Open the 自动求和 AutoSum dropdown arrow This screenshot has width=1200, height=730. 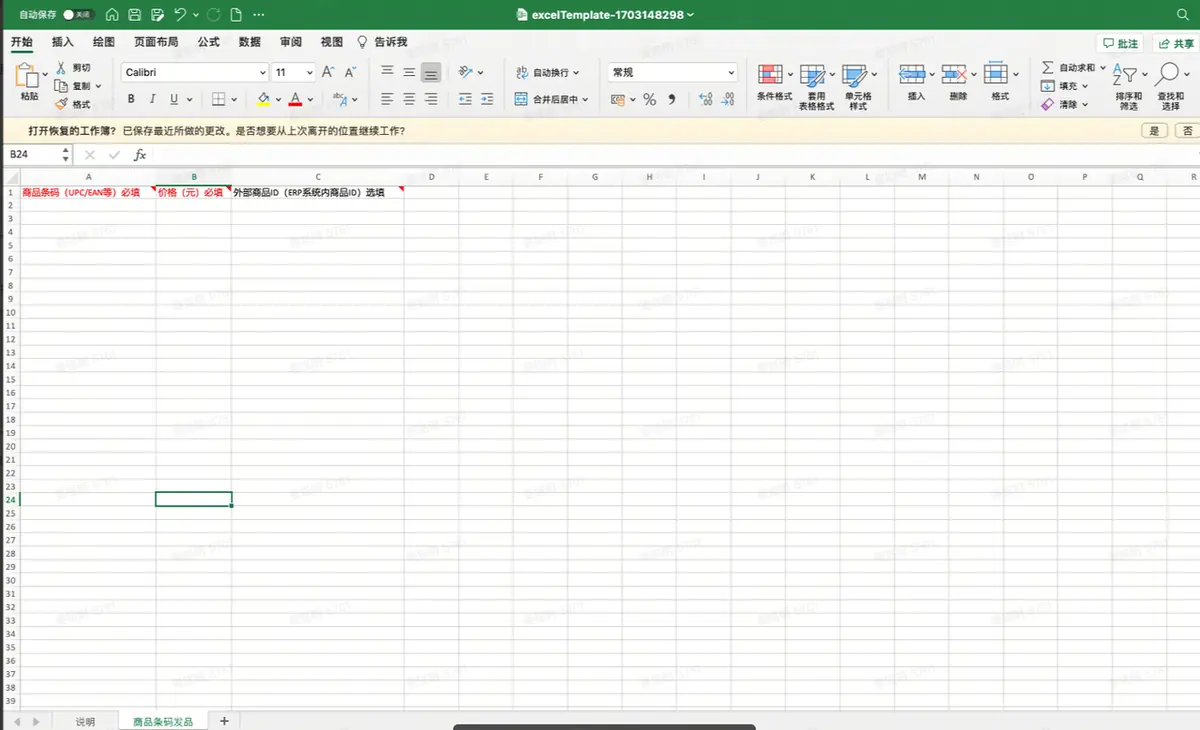click(1103, 68)
